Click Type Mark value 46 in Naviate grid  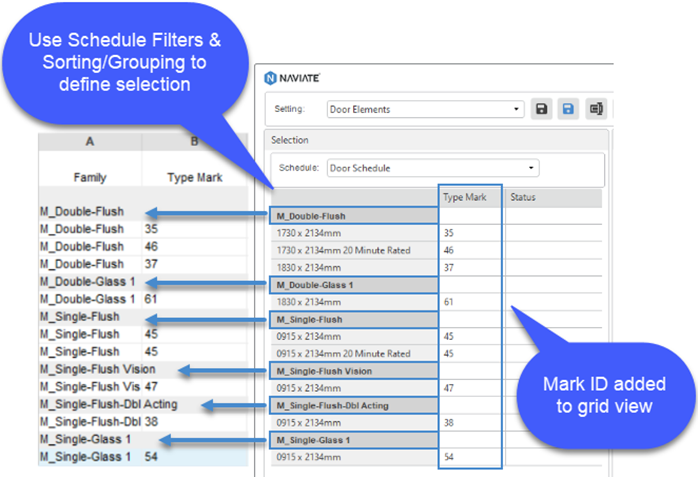pos(449,251)
